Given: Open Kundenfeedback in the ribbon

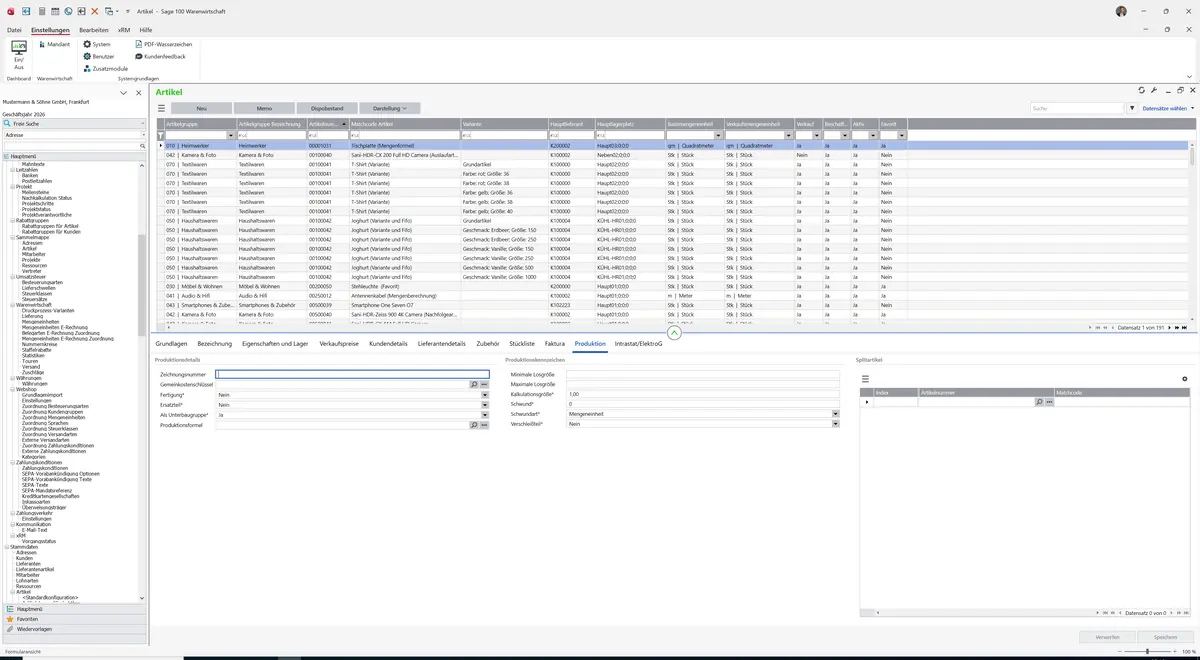Looking at the screenshot, I should [x=160, y=56].
